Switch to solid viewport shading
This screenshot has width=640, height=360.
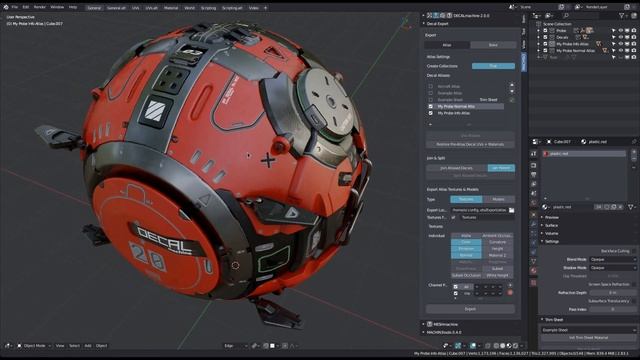click(x=502, y=346)
